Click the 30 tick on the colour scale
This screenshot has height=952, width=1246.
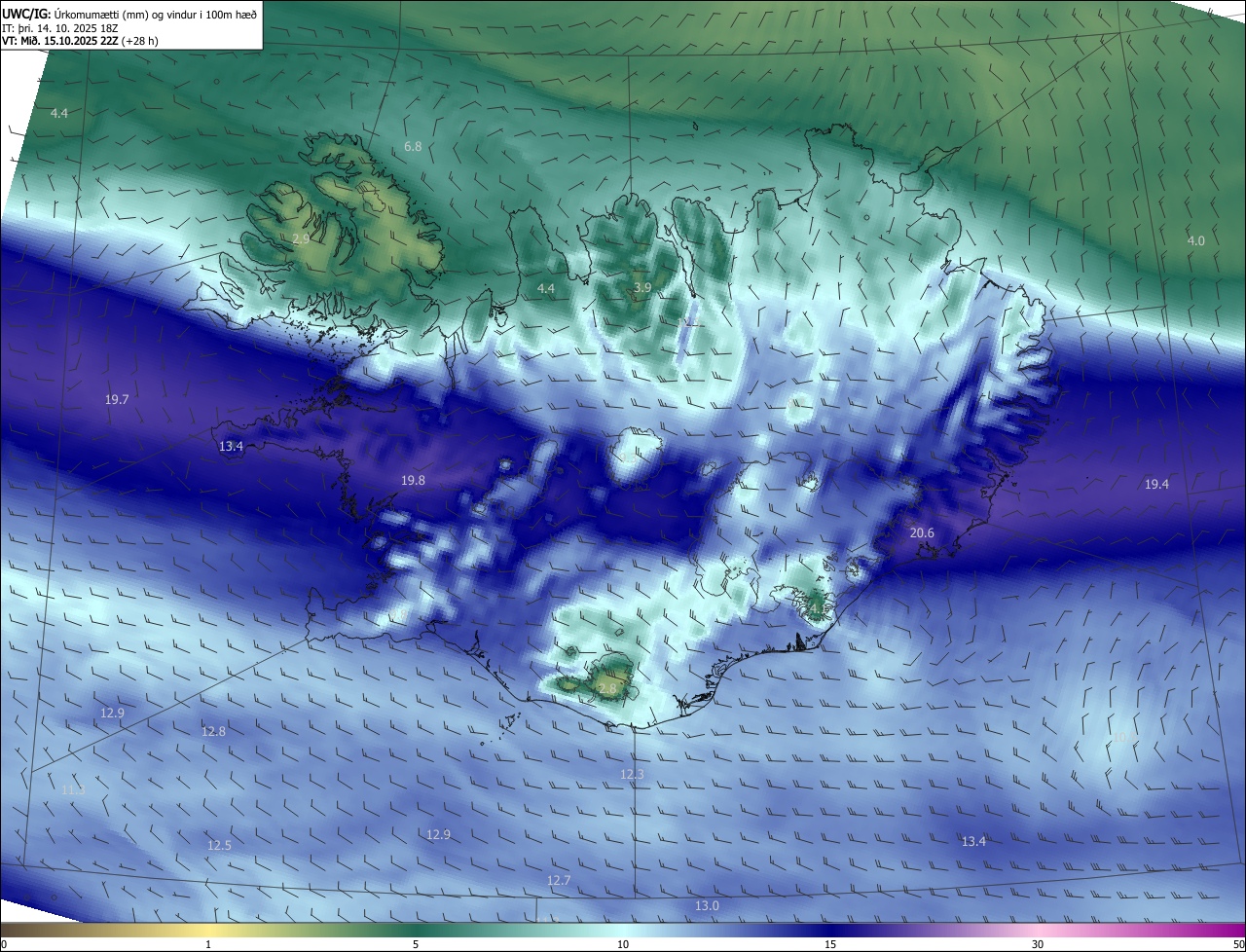1038,944
